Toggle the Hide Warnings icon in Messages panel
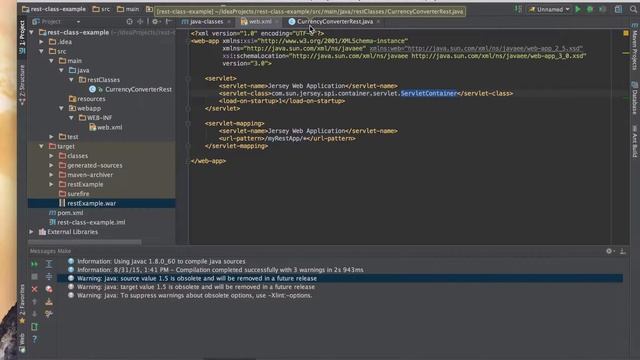The width and height of the screenshot is (640, 360). pos(49,289)
